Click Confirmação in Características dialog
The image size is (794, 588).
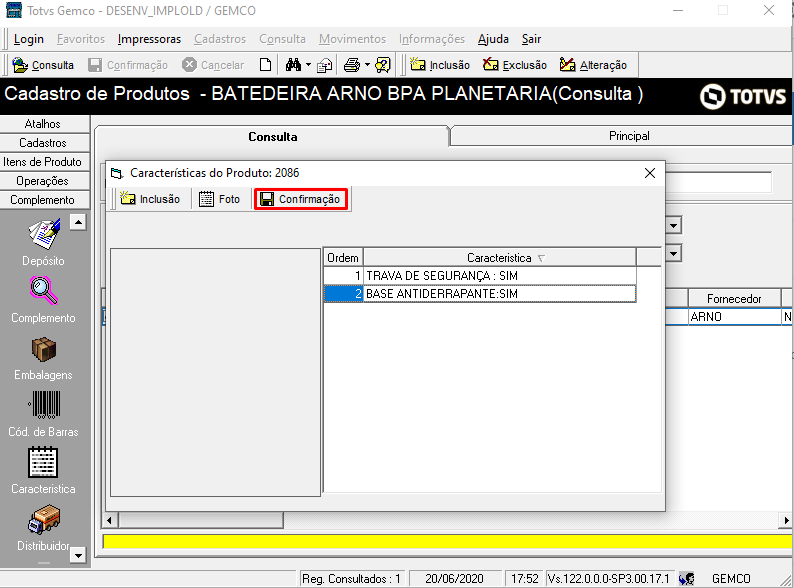click(x=301, y=199)
